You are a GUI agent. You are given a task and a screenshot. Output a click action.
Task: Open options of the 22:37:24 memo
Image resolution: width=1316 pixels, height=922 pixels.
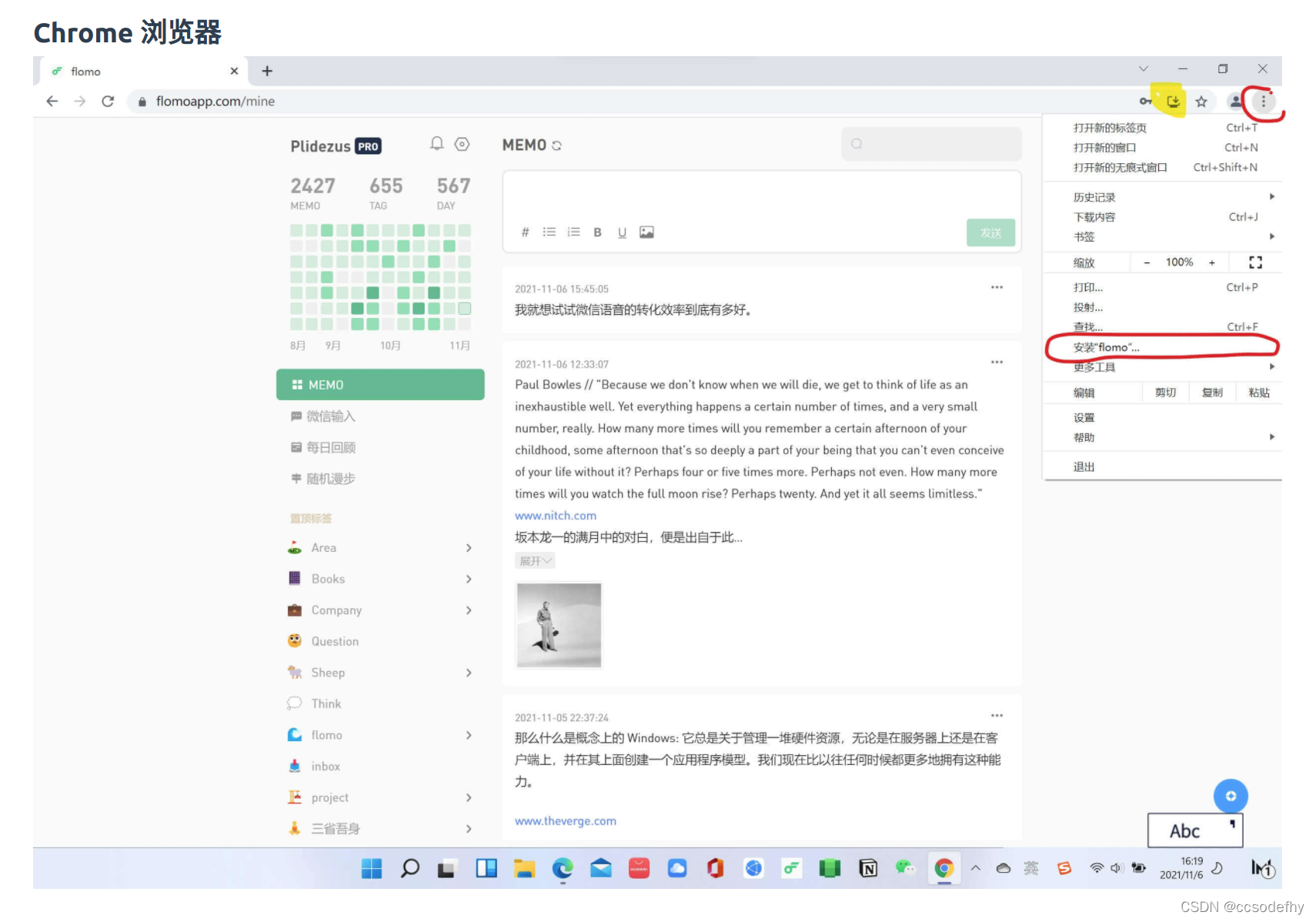click(x=997, y=715)
